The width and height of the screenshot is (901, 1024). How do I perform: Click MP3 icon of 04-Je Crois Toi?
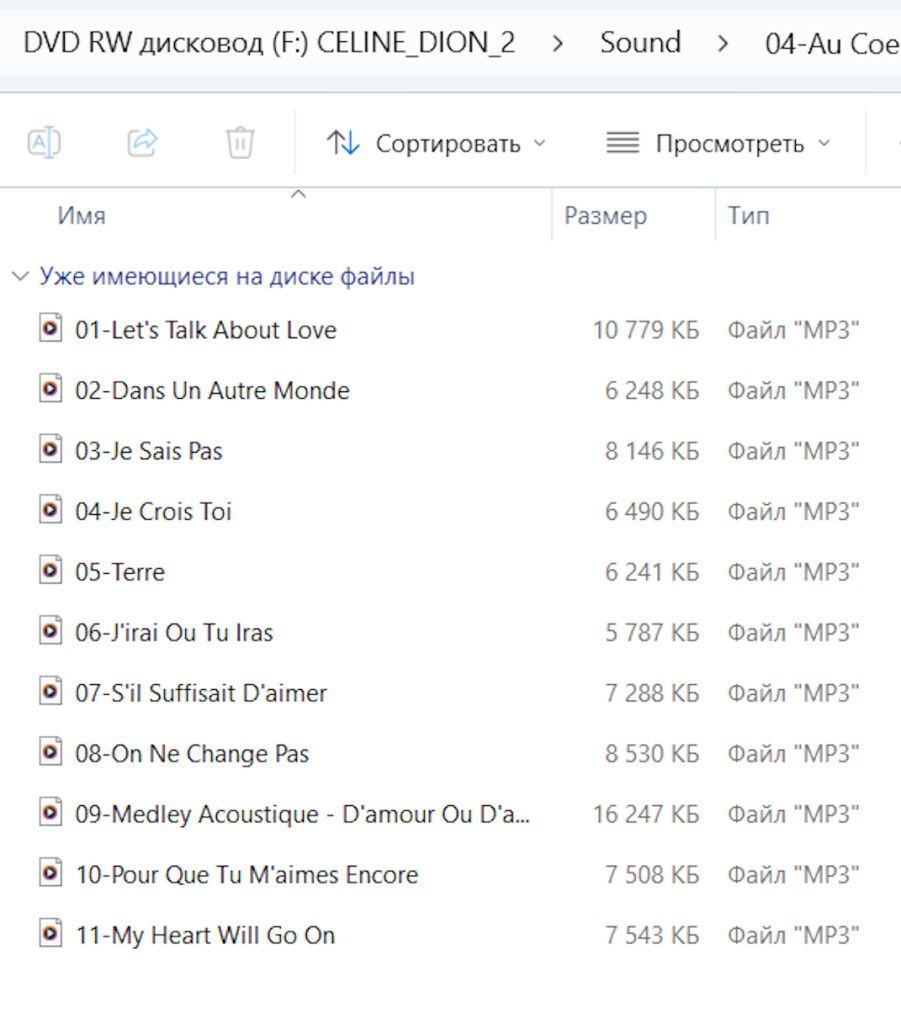[x=50, y=510]
